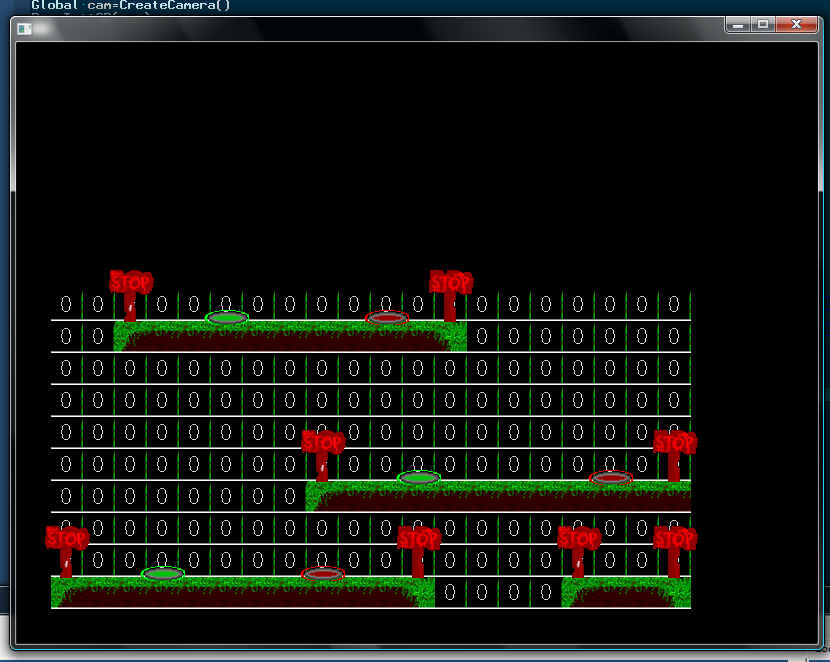The image size is (830, 662).
Task: Select the red oval pad on middle platform
Action: [x=611, y=478]
